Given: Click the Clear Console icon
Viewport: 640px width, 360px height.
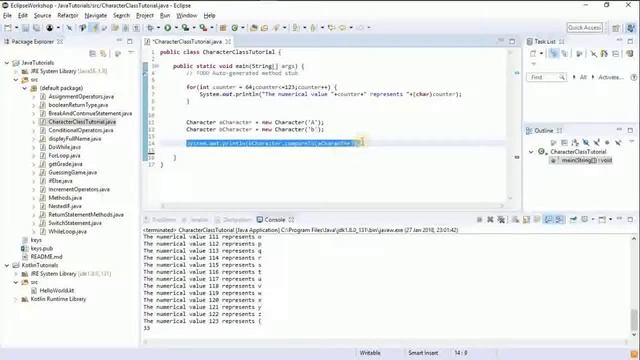Looking at the screenshot, I should click(x=516, y=220).
